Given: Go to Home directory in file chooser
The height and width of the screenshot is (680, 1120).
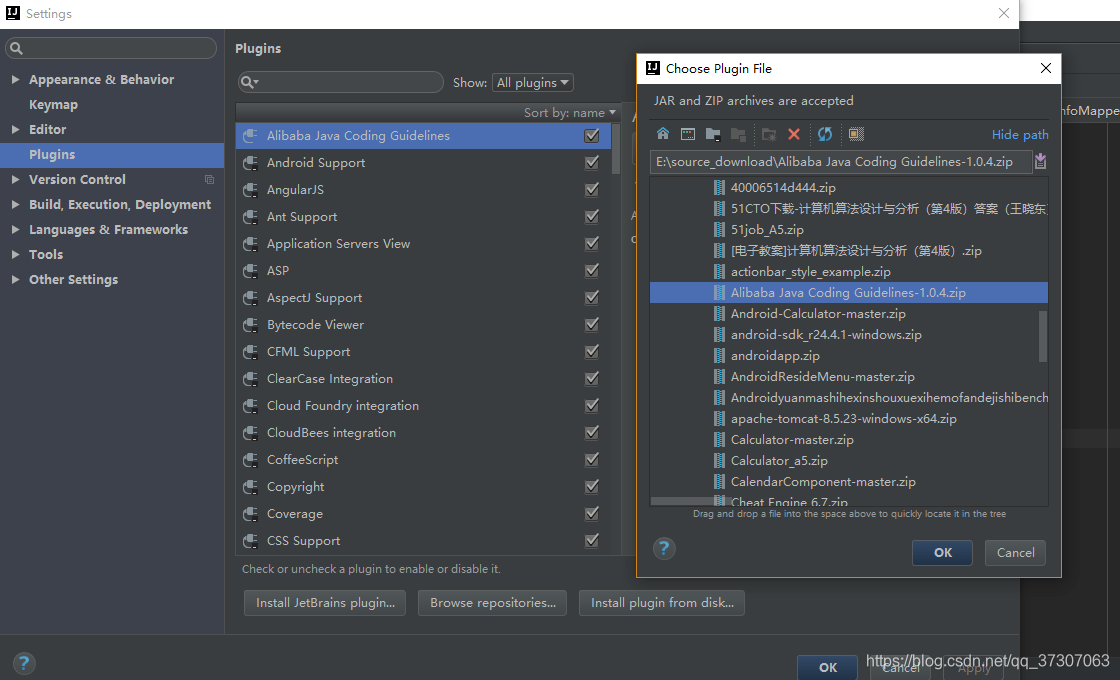Looking at the screenshot, I should pyautogui.click(x=663, y=134).
